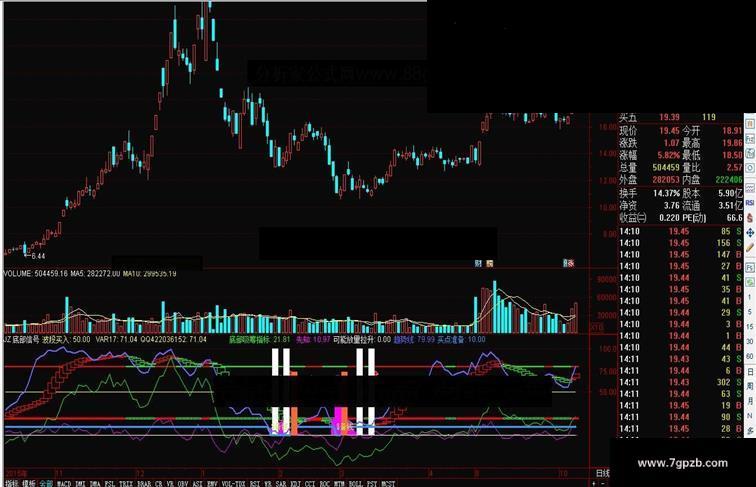Image resolution: width=756 pixels, height=487 pixels.
Task: Open the 多 multi-period button
Action: click(750, 430)
